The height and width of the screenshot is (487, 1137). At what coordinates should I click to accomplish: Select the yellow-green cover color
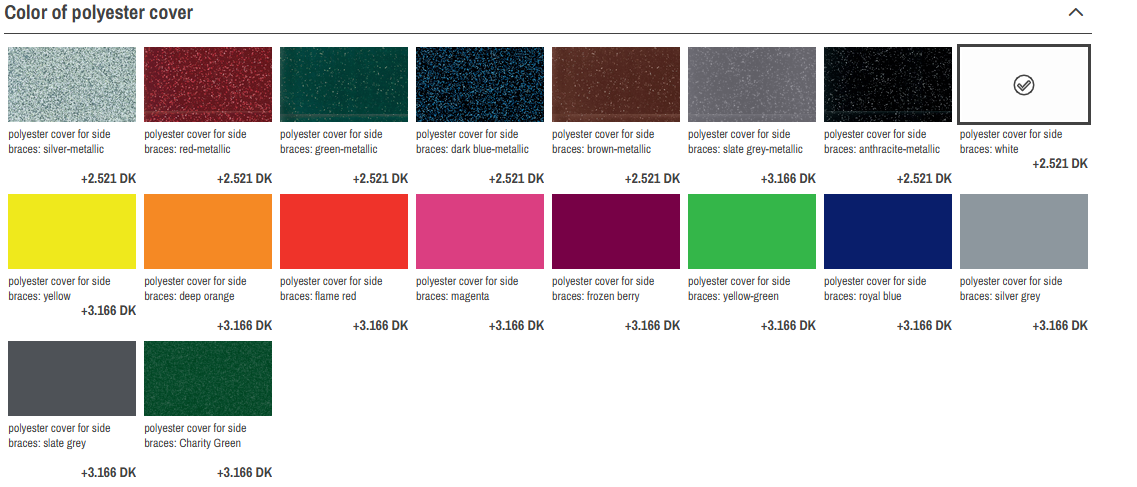point(752,231)
